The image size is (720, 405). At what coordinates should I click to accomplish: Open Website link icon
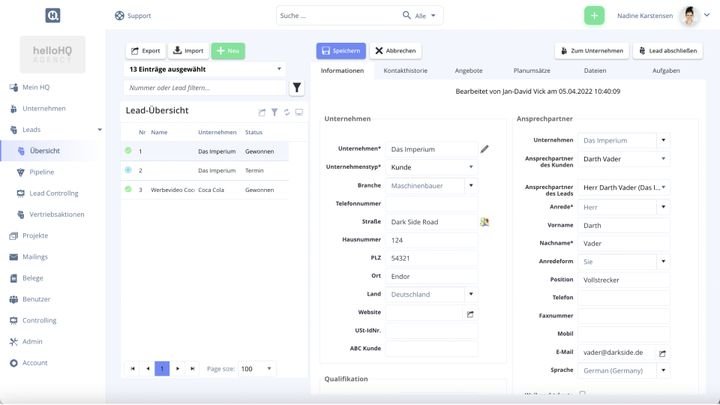coord(470,315)
